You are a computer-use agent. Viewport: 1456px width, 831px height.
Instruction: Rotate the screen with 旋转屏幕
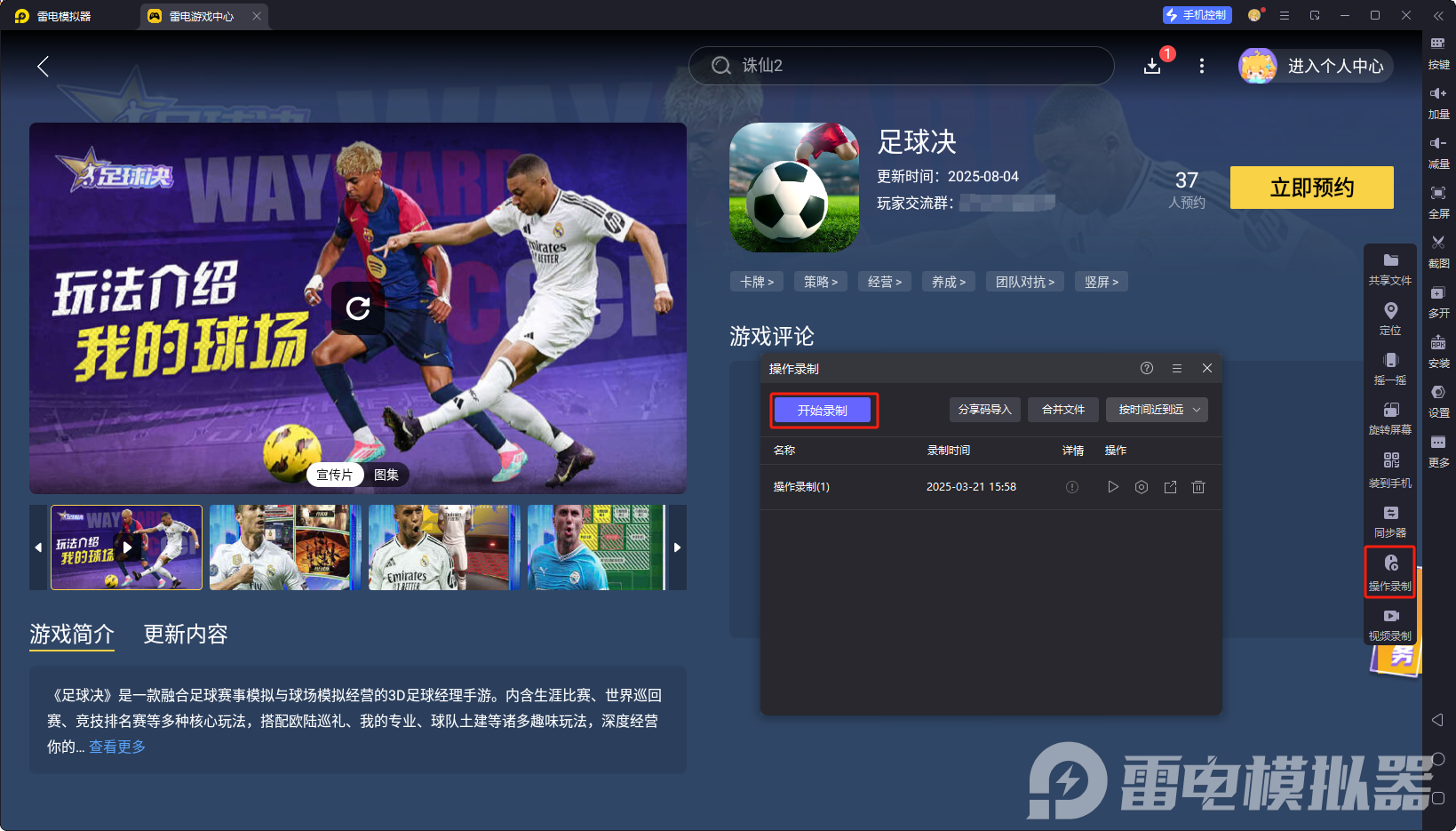(1390, 418)
